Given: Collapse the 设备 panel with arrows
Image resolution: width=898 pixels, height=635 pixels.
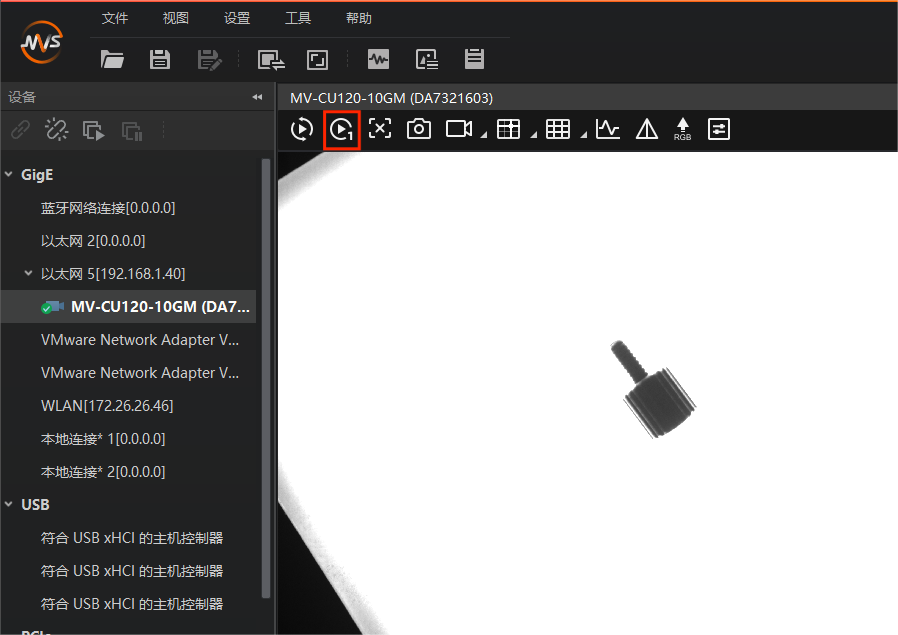Looking at the screenshot, I should pos(257,97).
